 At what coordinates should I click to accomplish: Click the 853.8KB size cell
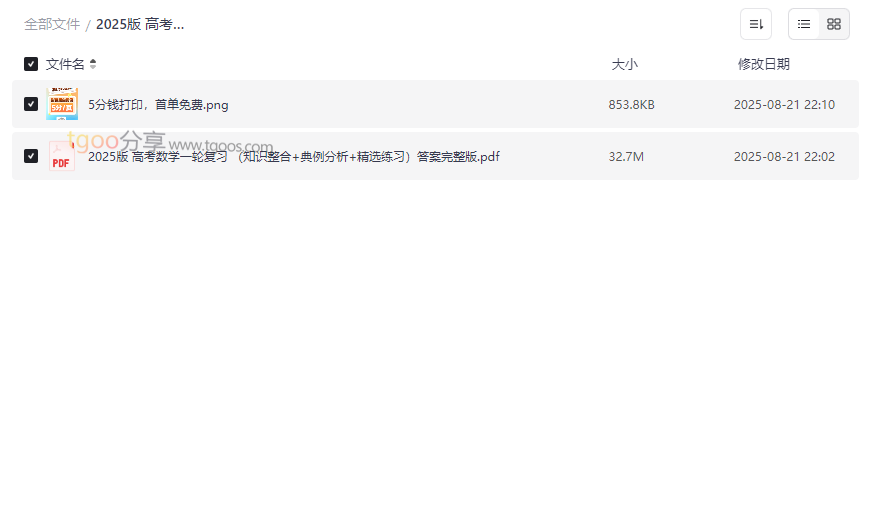(632, 105)
